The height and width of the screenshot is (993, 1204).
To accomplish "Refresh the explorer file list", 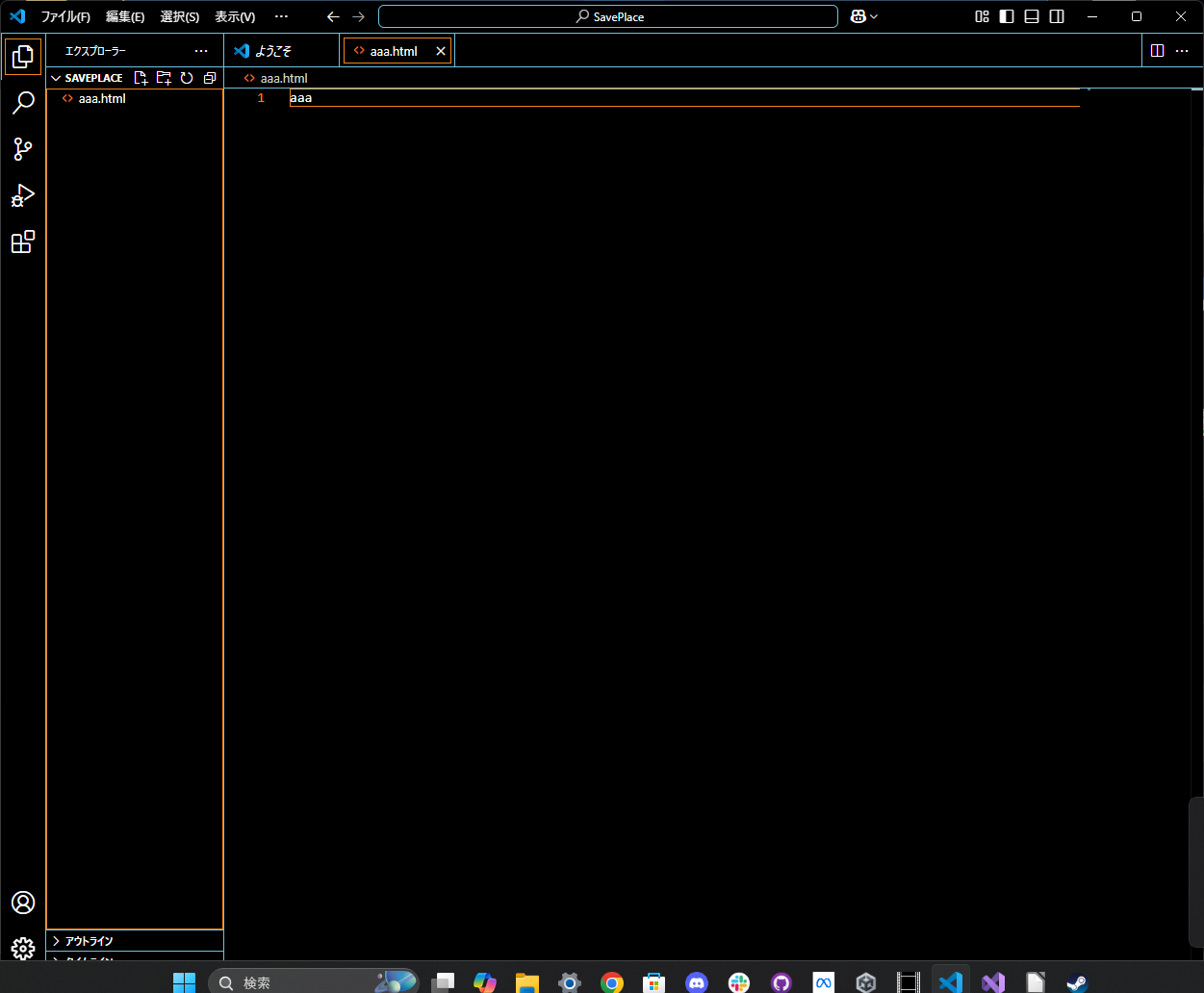I will point(187,78).
